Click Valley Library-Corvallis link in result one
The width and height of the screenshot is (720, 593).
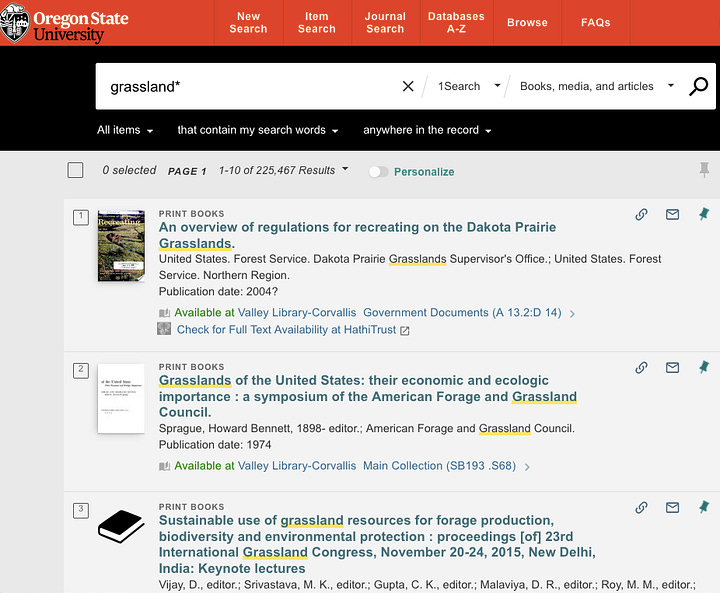(297, 313)
